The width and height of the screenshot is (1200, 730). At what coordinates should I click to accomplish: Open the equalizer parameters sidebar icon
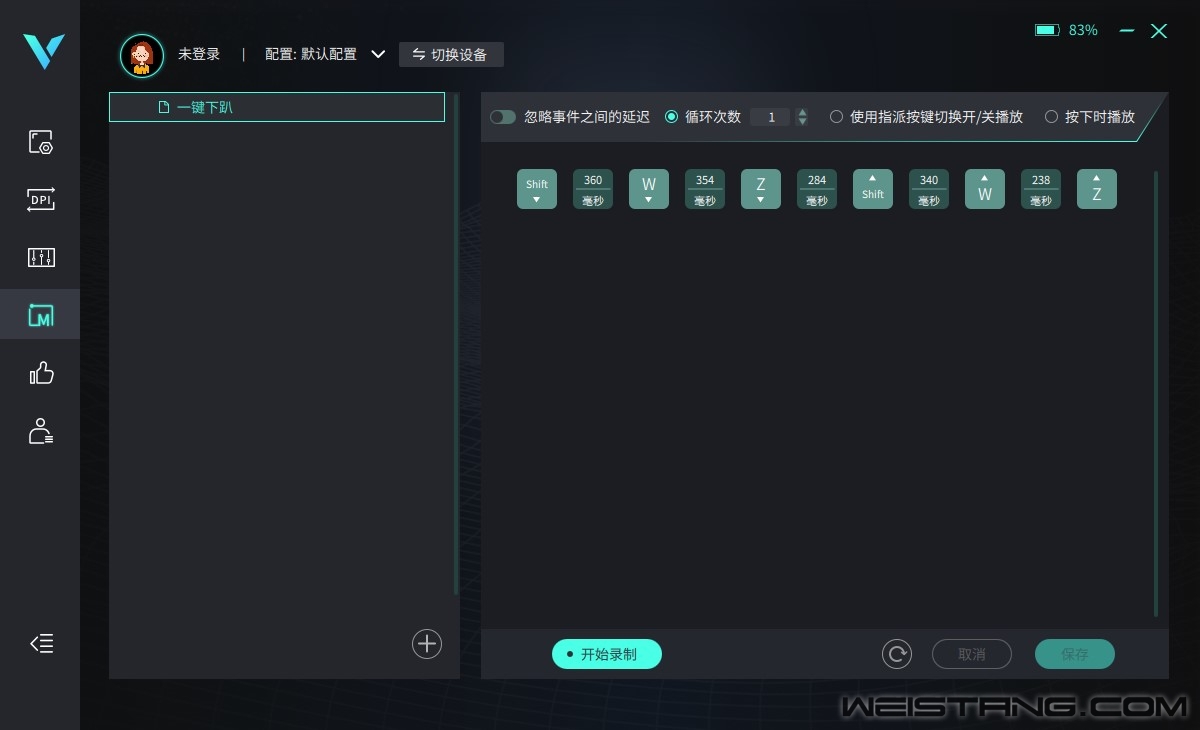tap(40, 258)
